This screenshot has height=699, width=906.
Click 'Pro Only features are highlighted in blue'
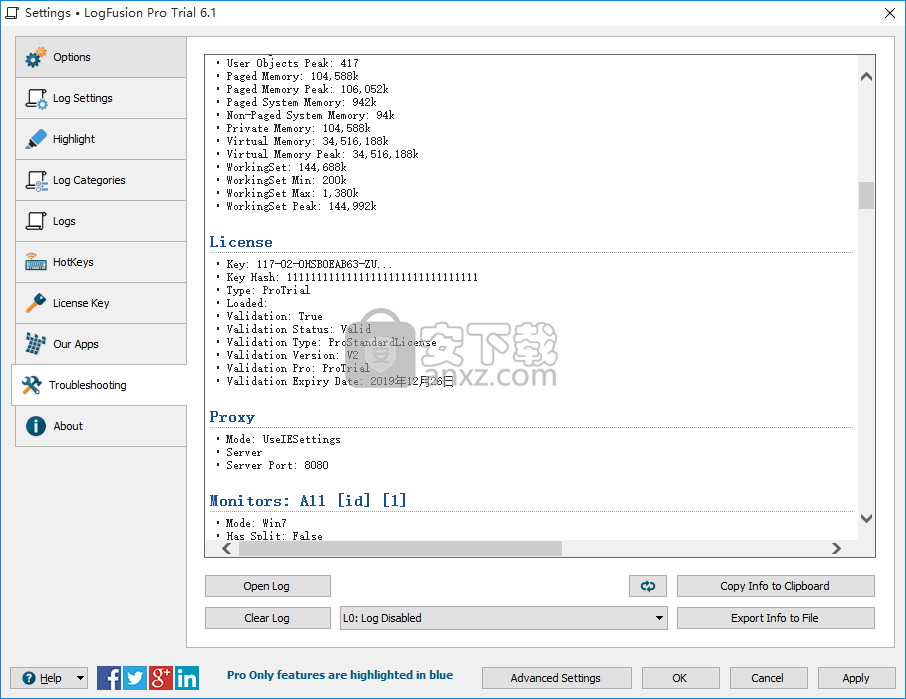coord(340,675)
